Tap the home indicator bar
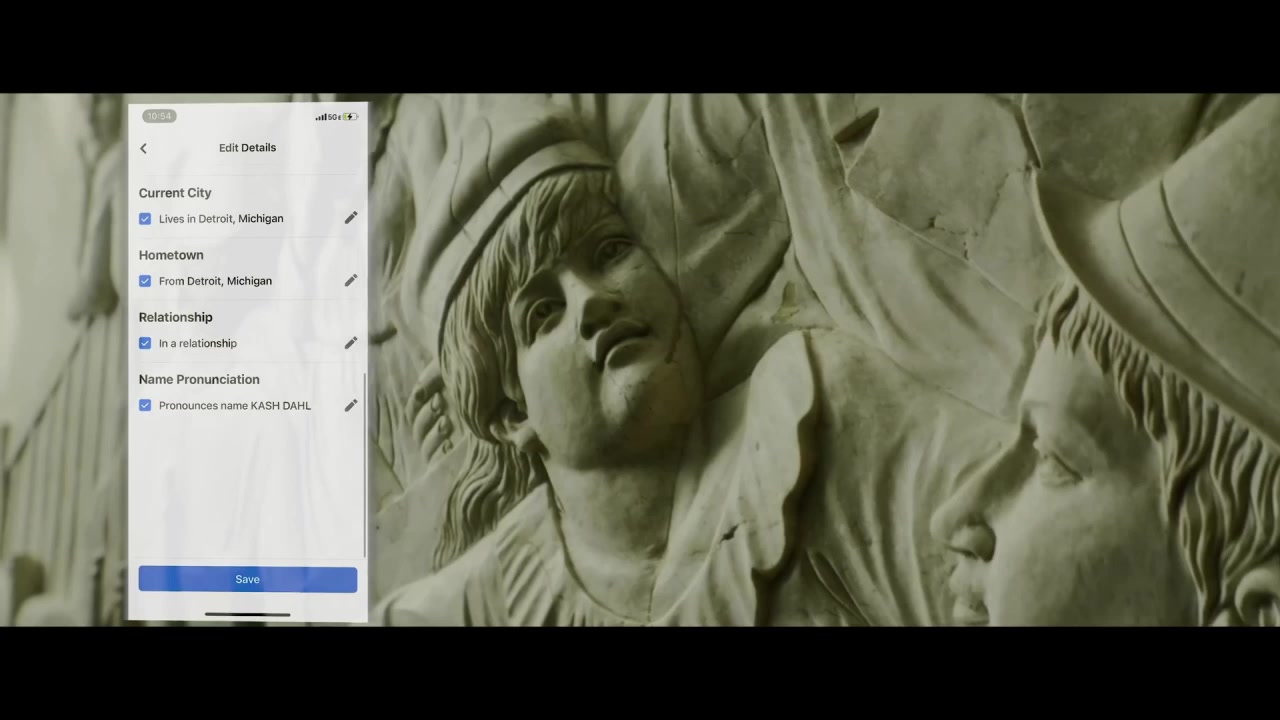This screenshot has width=1280, height=720. point(247,615)
